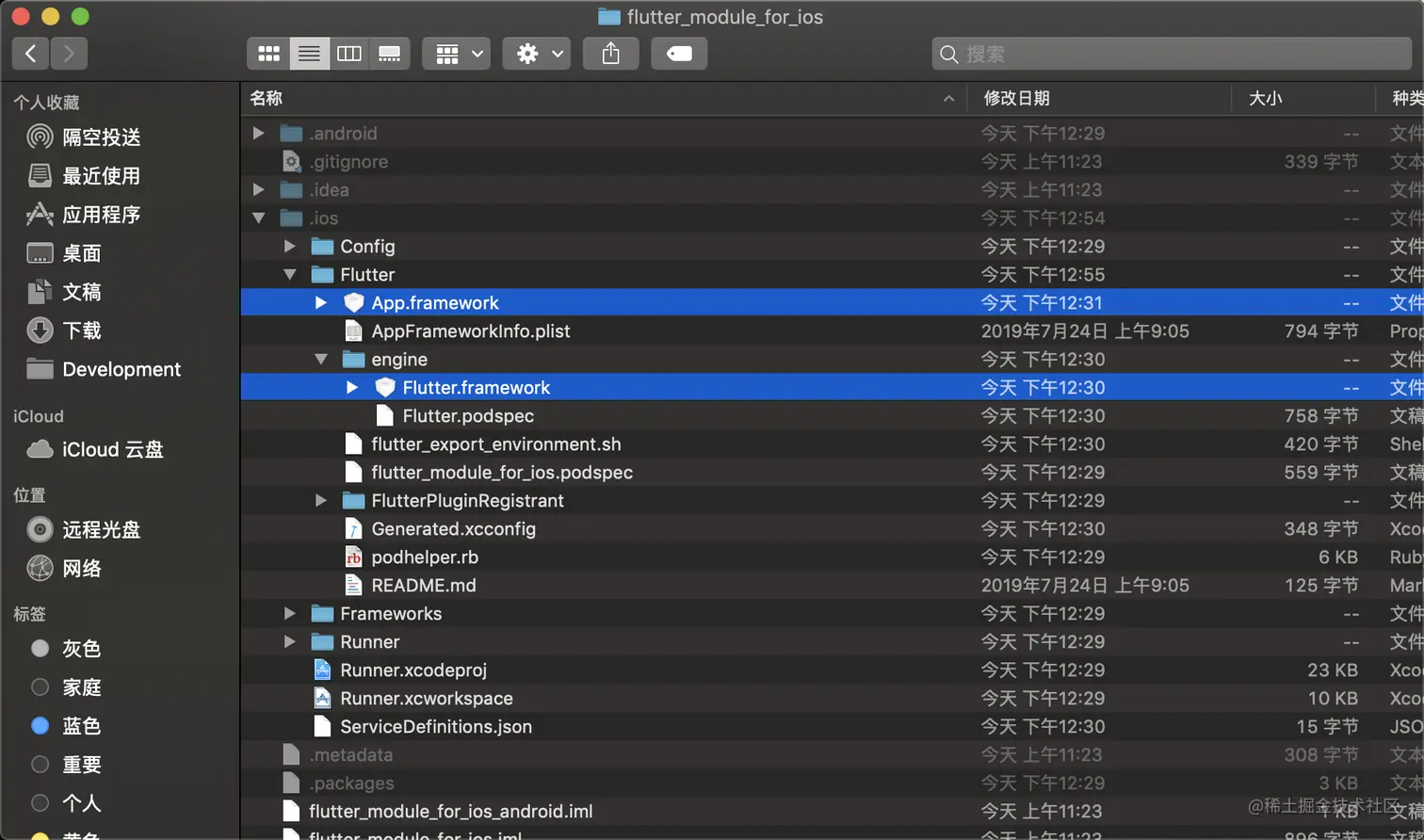This screenshot has width=1424, height=840.
Task: Expand the Runner folder
Action: click(290, 642)
